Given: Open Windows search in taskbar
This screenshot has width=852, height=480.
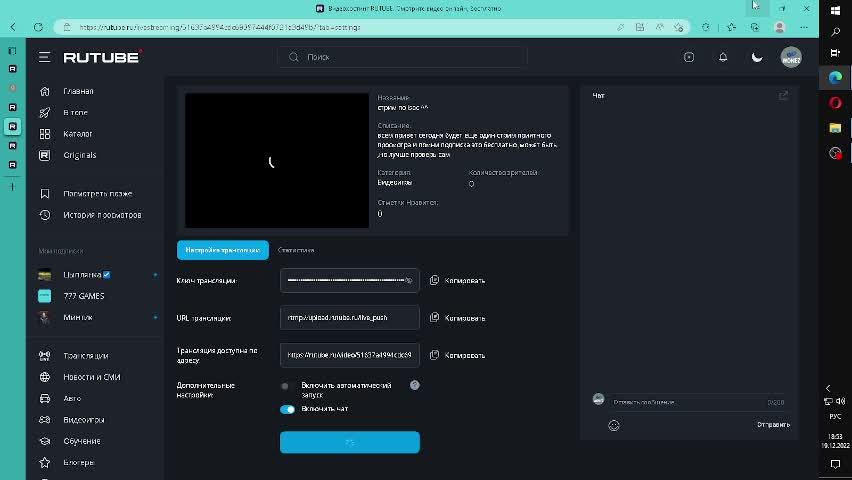Looking at the screenshot, I should (x=835, y=32).
